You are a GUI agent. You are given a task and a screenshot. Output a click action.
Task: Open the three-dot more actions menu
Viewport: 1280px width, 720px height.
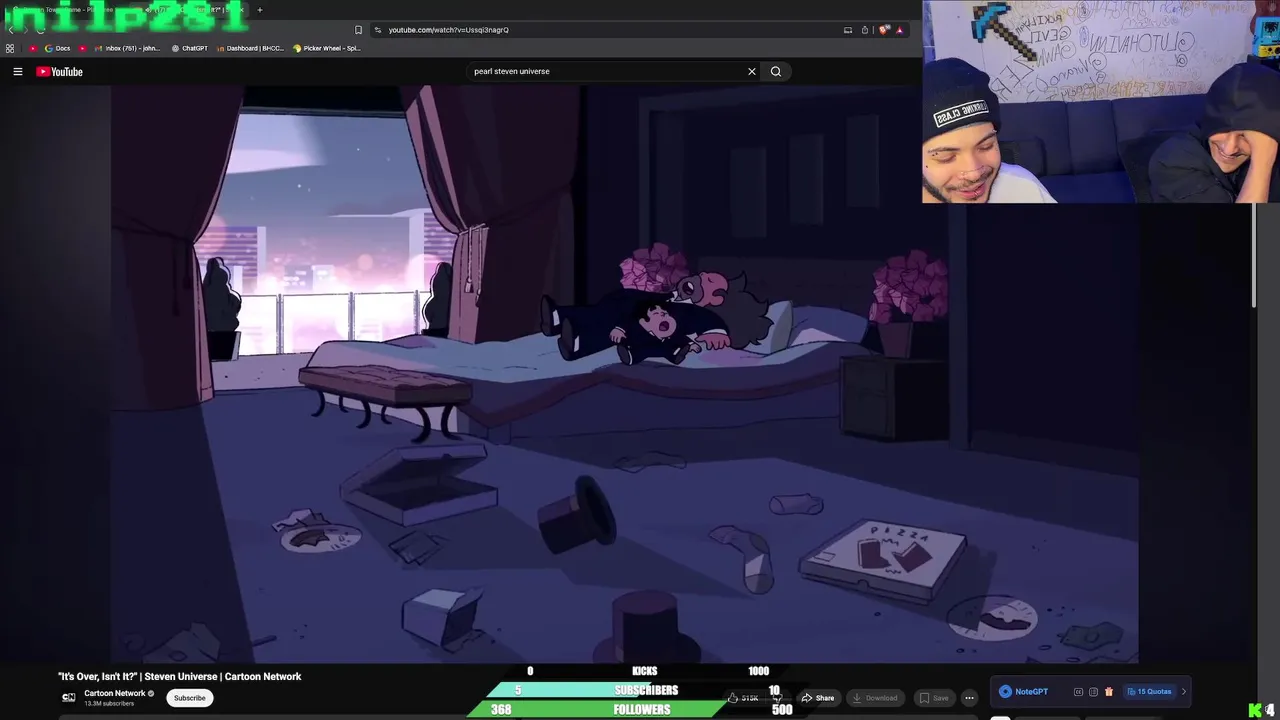969,698
